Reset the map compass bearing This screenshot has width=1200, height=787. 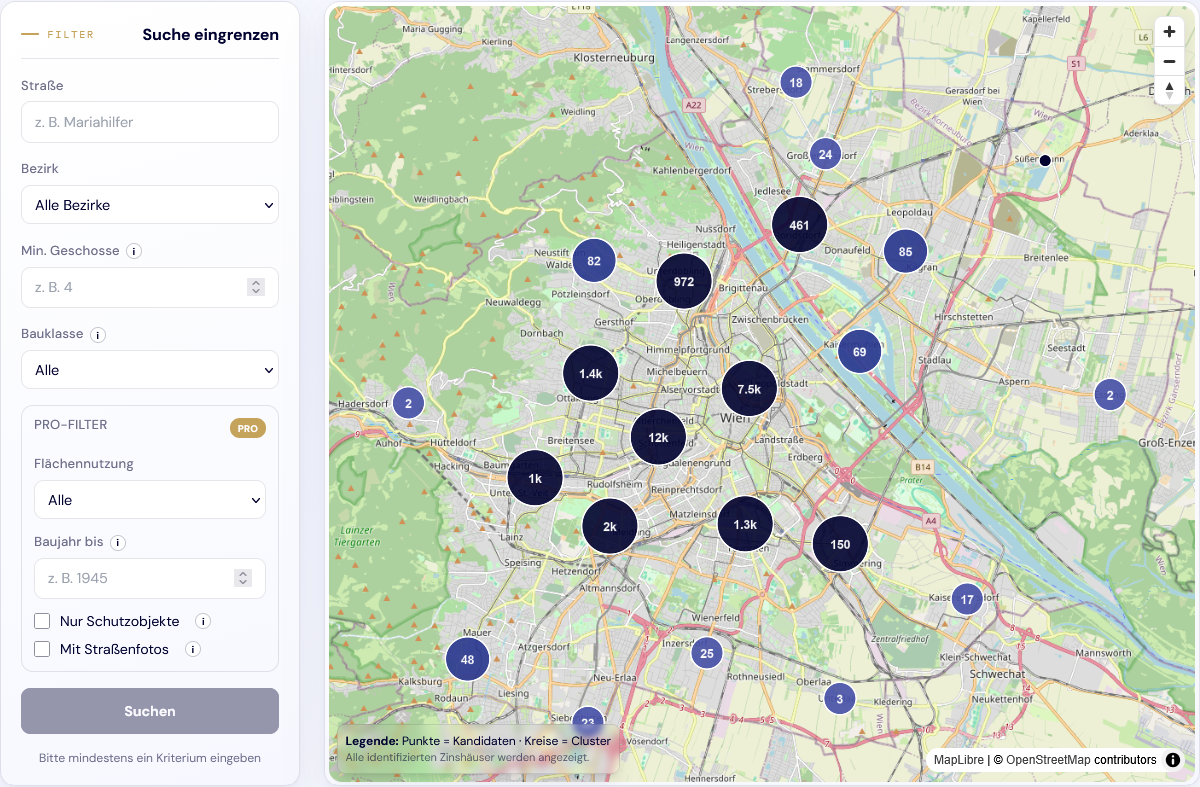[x=1169, y=89]
